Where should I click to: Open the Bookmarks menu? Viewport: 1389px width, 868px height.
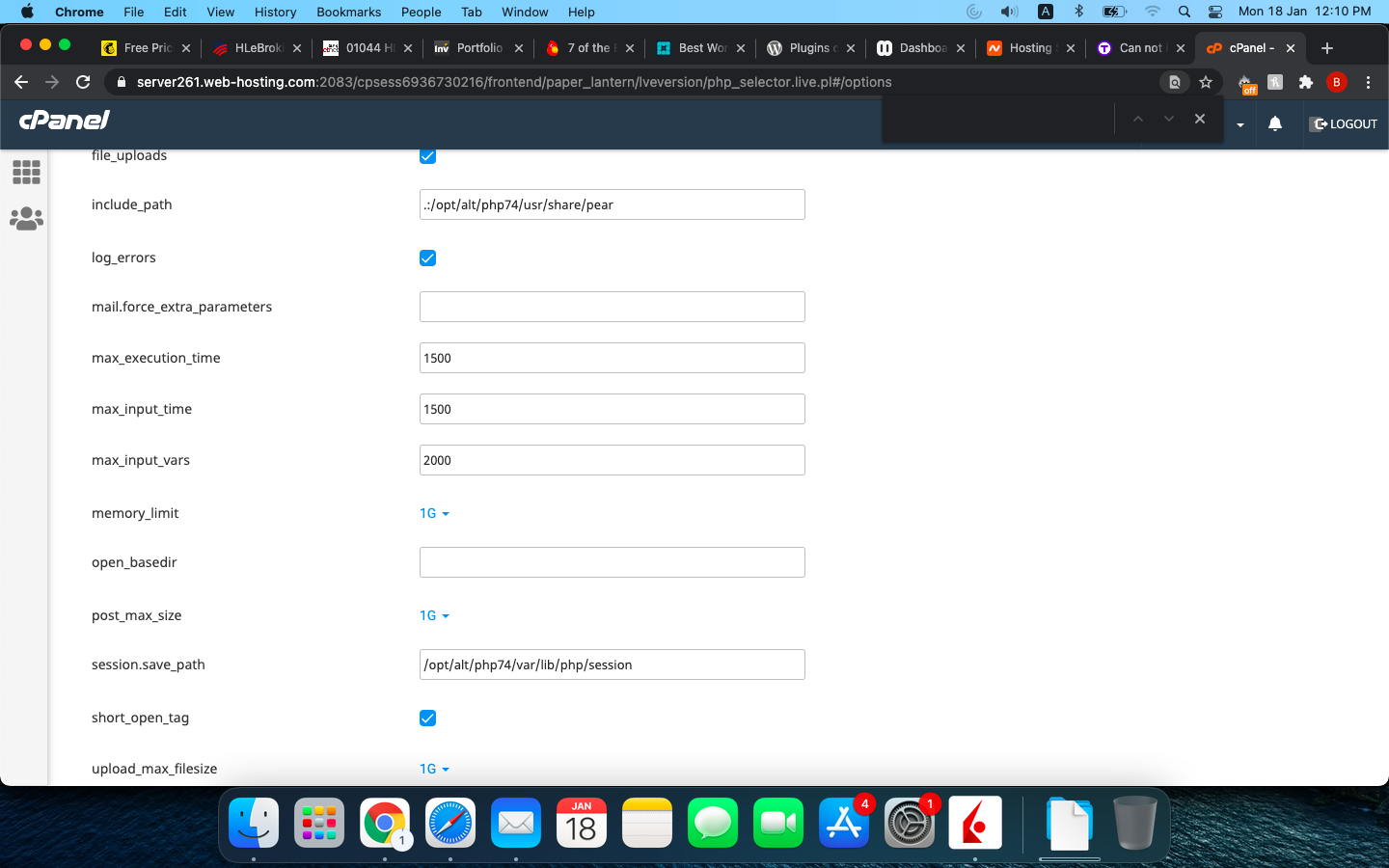(348, 12)
